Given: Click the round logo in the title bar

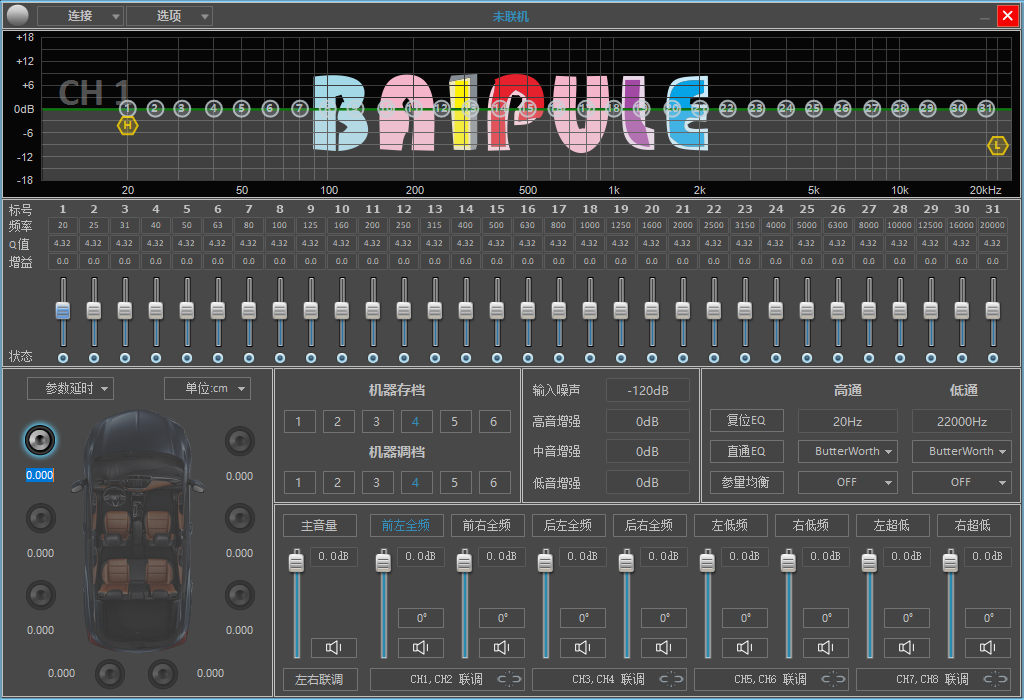Looking at the screenshot, I should tap(18, 14).
